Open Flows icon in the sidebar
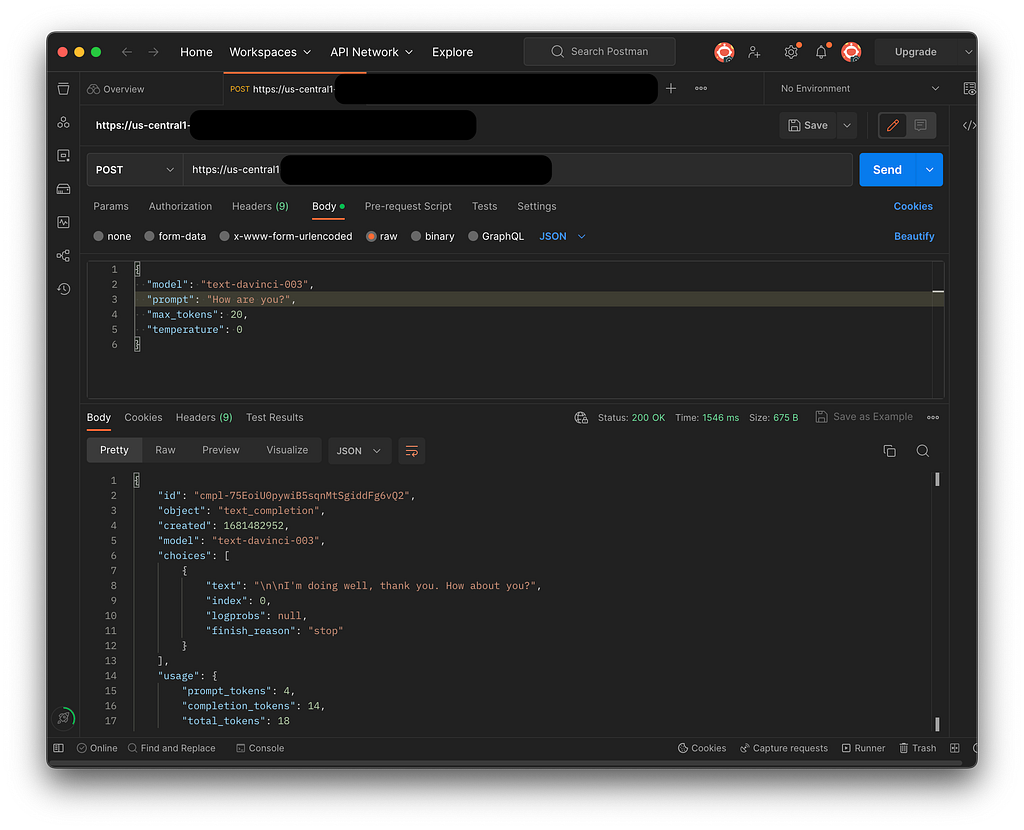The height and width of the screenshot is (830, 1024). point(63,255)
